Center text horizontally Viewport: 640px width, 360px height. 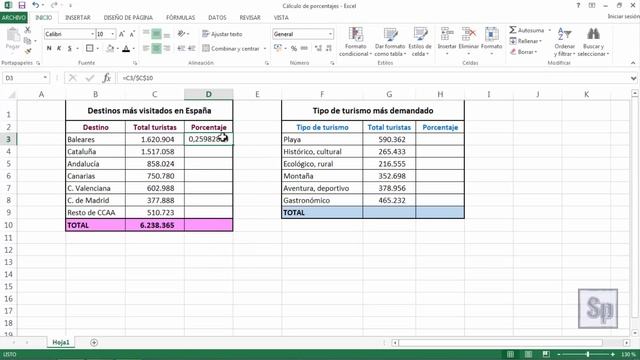pyautogui.click(x=156, y=49)
